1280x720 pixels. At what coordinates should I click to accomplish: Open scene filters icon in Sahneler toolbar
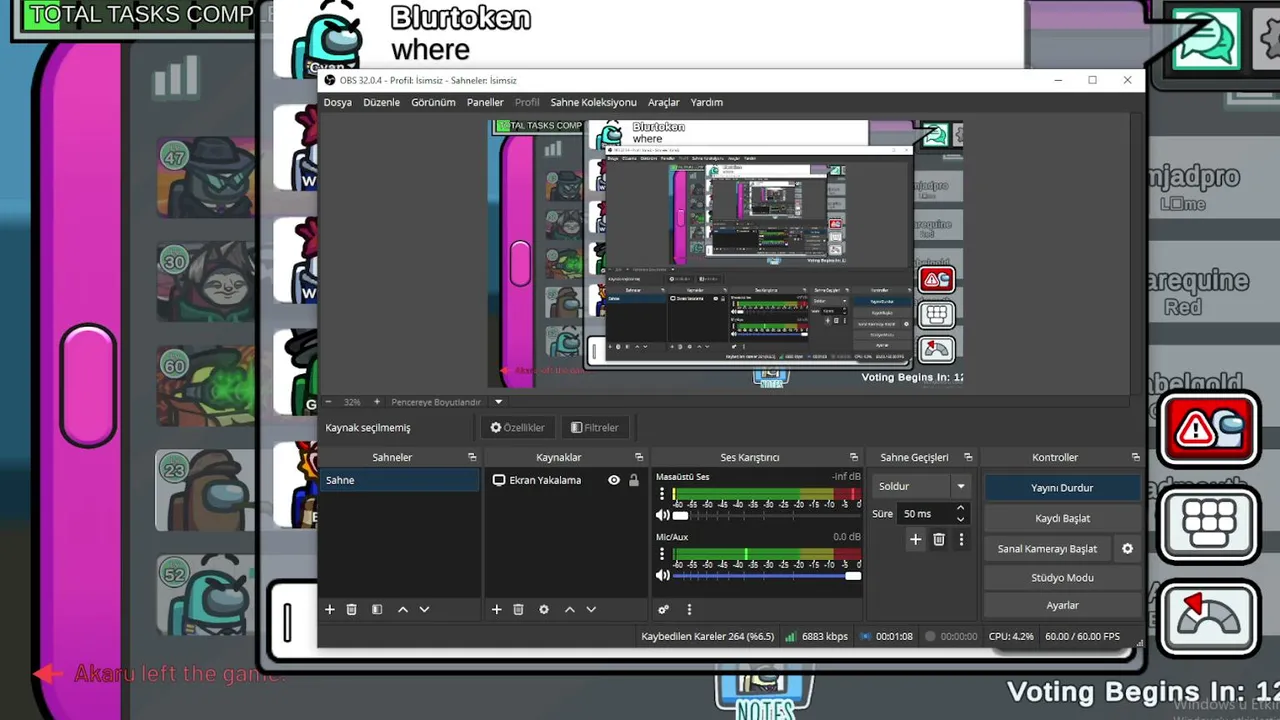[x=377, y=609]
